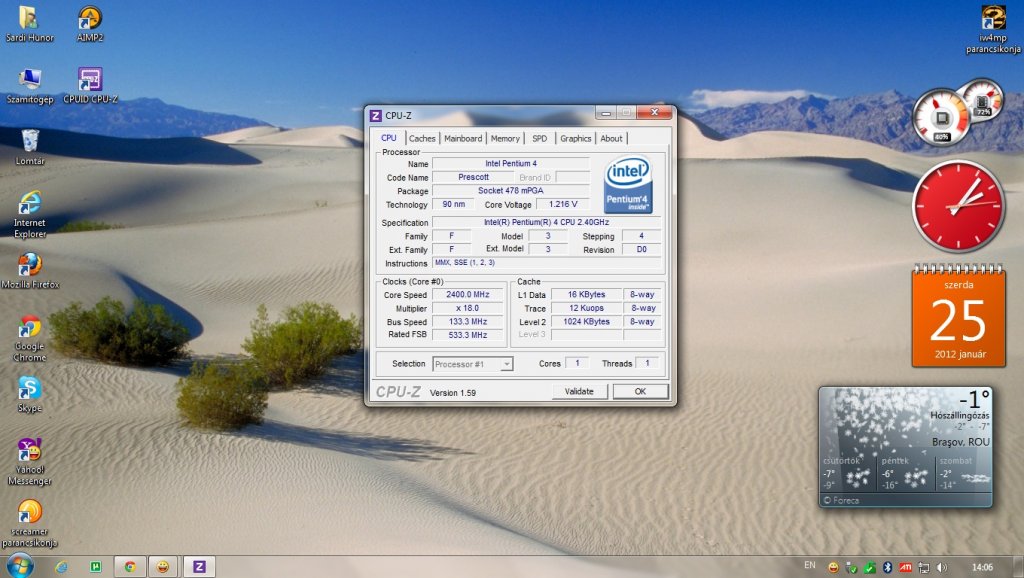Switch to the Mainboard tab

pos(463,138)
